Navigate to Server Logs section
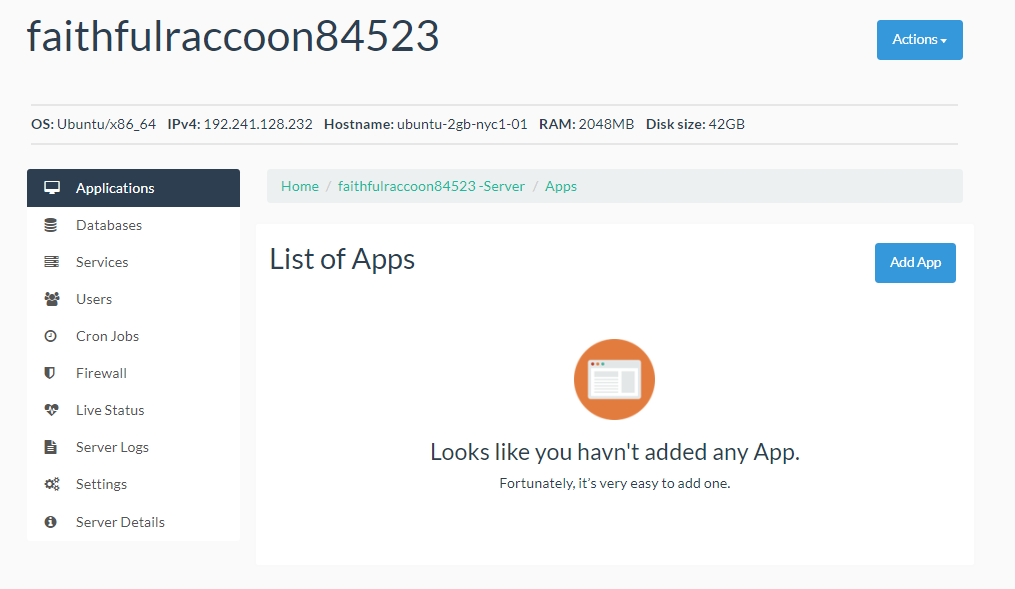The width and height of the screenshot is (1015, 589). click(112, 447)
